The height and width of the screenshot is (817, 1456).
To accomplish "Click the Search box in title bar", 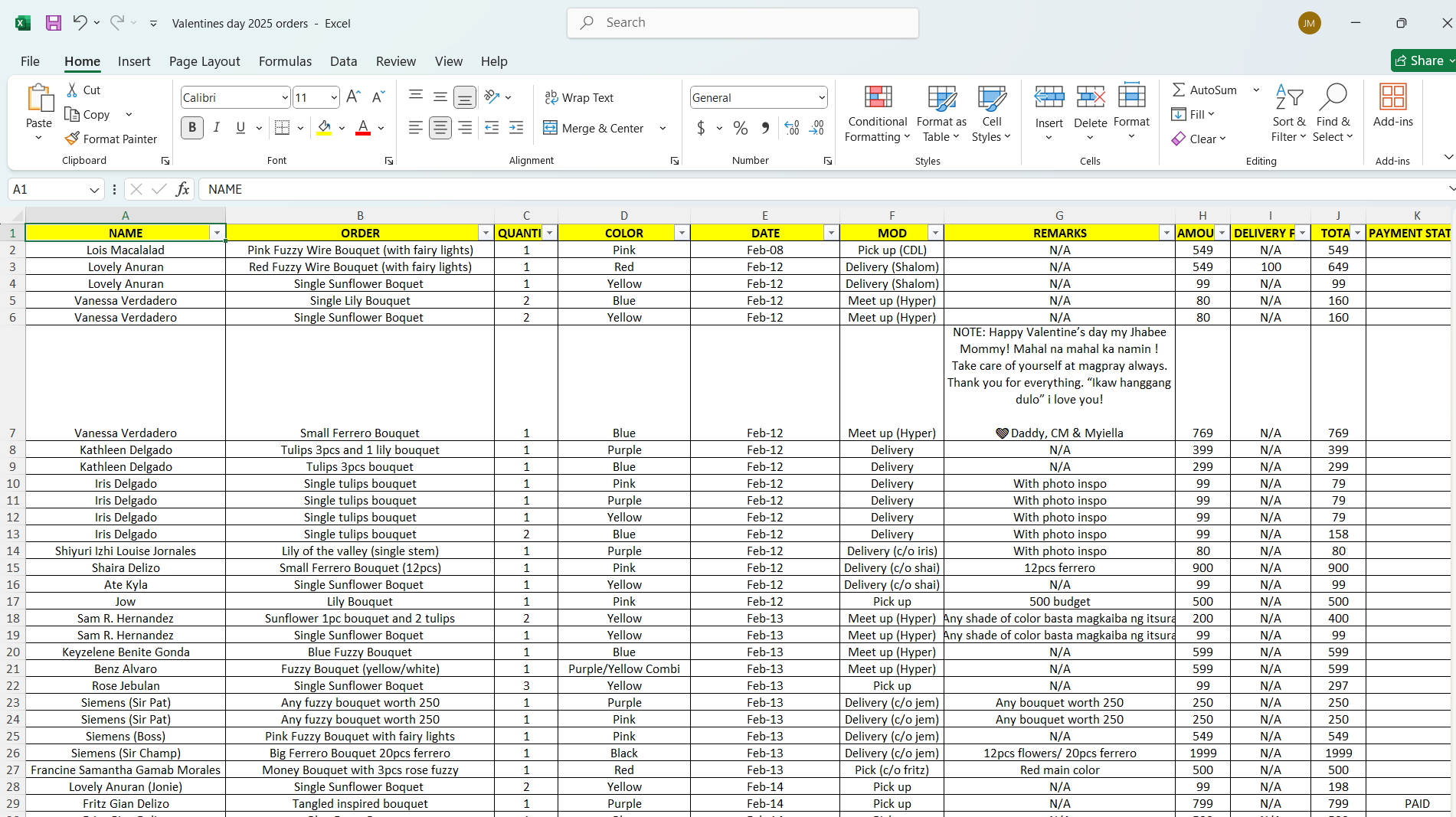I will tap(743, 23).
